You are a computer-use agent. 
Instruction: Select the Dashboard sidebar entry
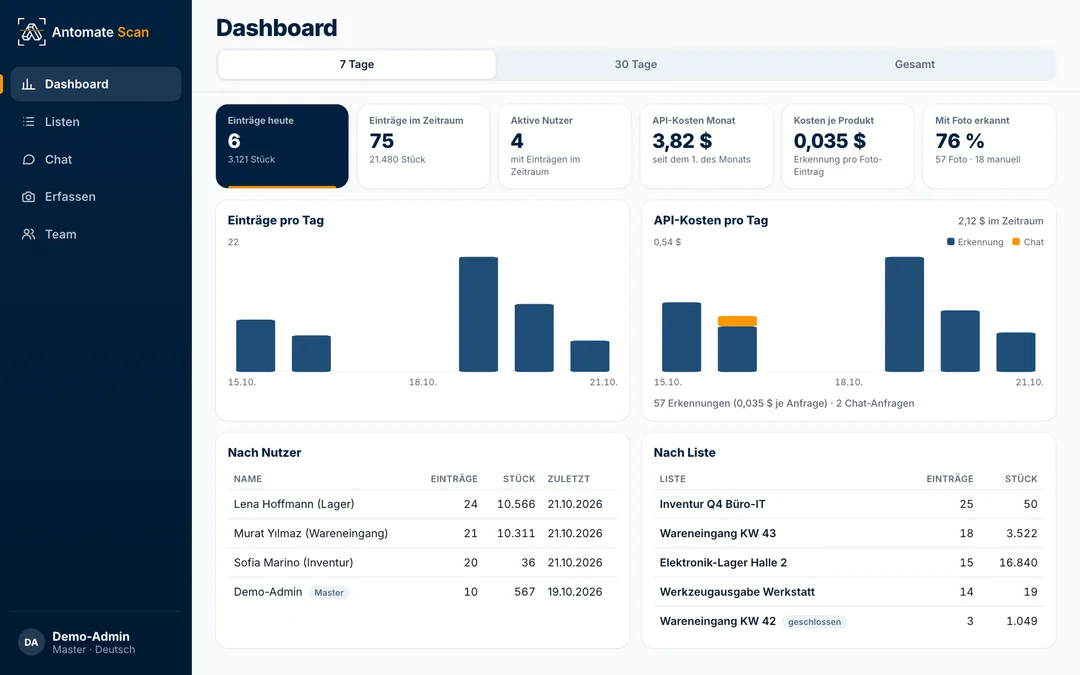pos(96,84)
